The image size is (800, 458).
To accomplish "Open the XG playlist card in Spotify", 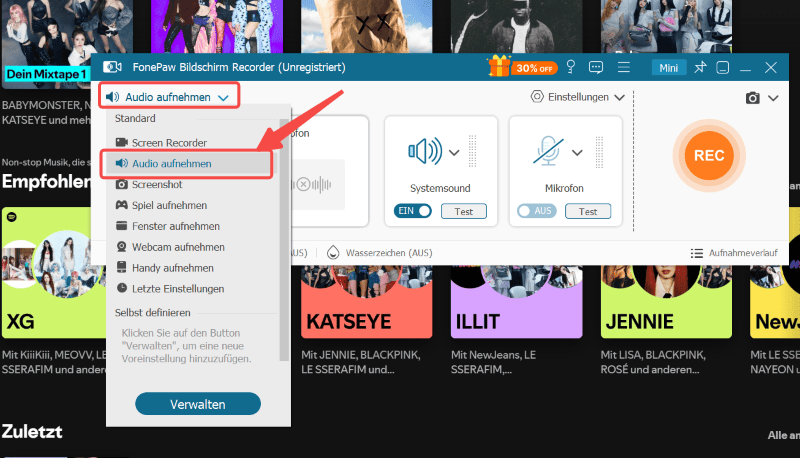I will (x=54, y=273).
